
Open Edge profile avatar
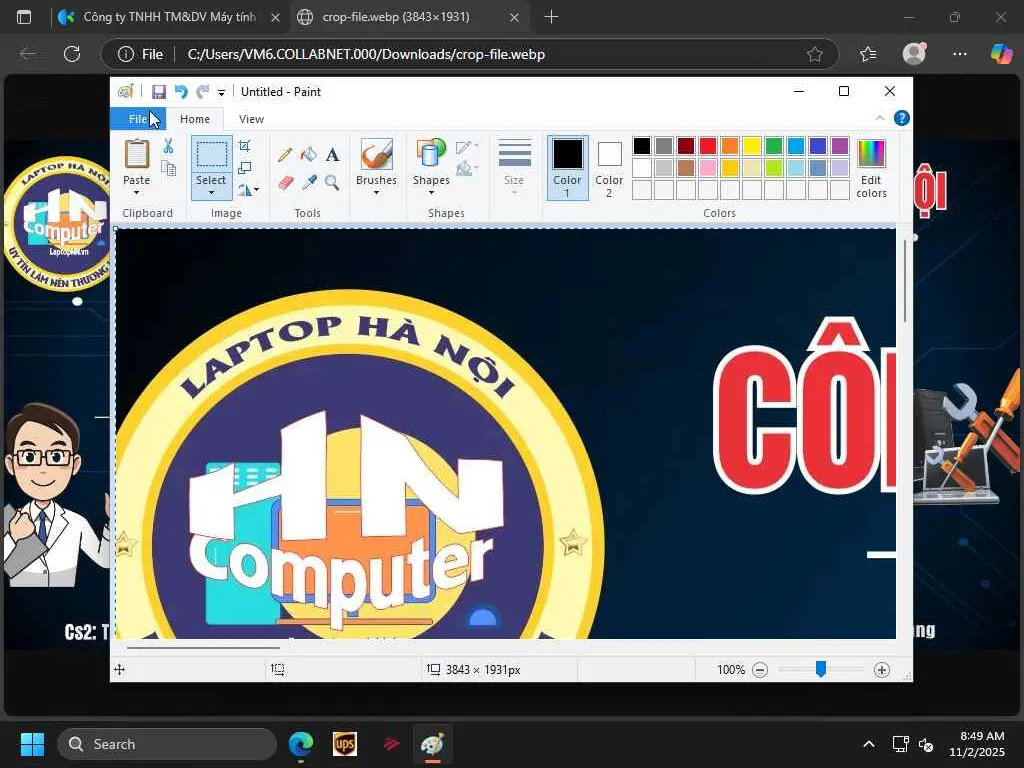[x=914, y=54]
